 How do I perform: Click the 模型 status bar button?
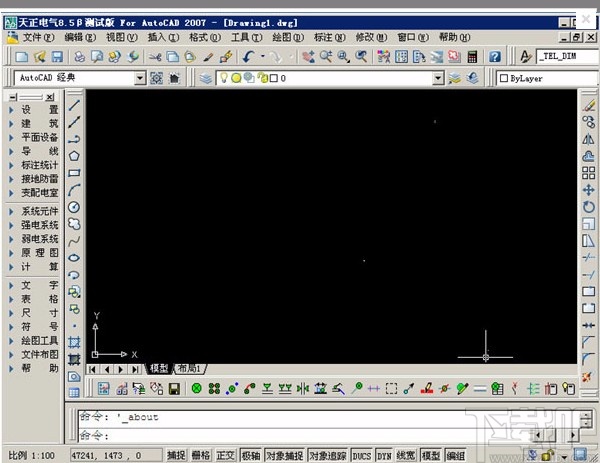point(431,455)
